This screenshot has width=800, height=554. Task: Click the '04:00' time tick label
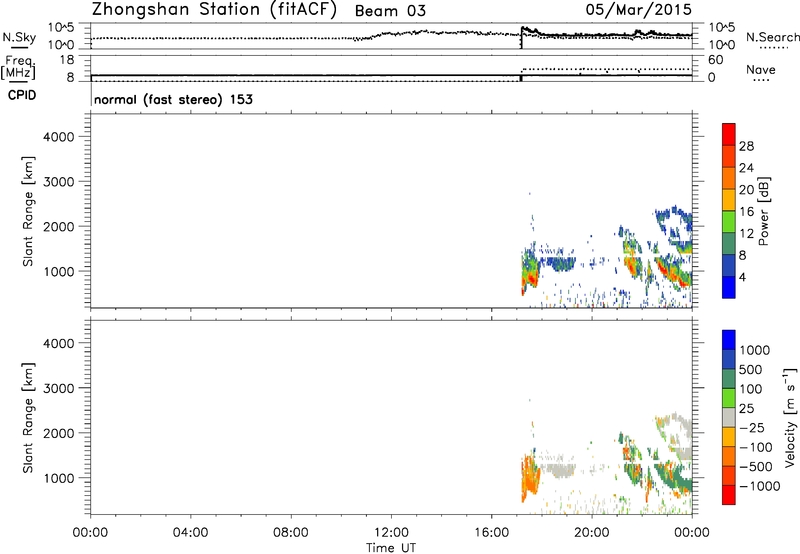(190, 533)
